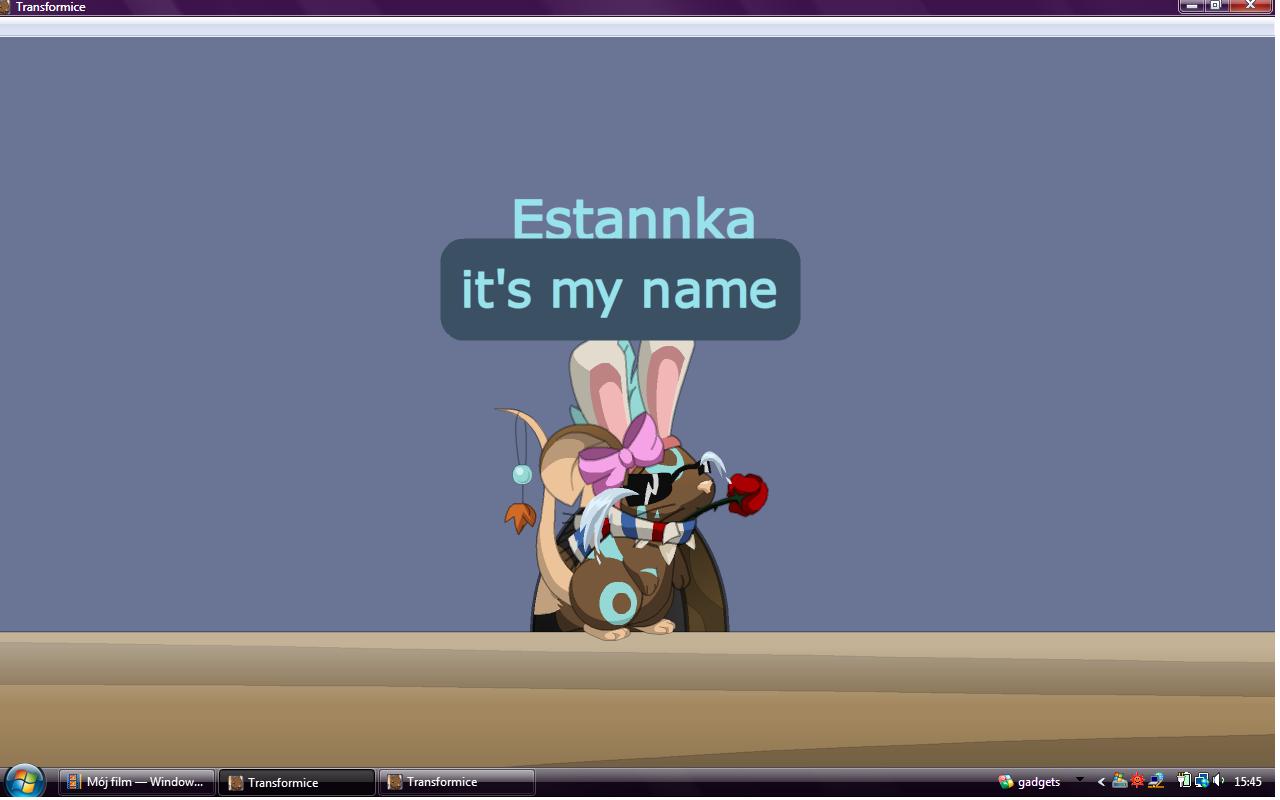Viewport: 1280px width, 800px height.
Task: Click the power plug battery tray icon
Action: pyautogui.click(x=1185, y=781)
